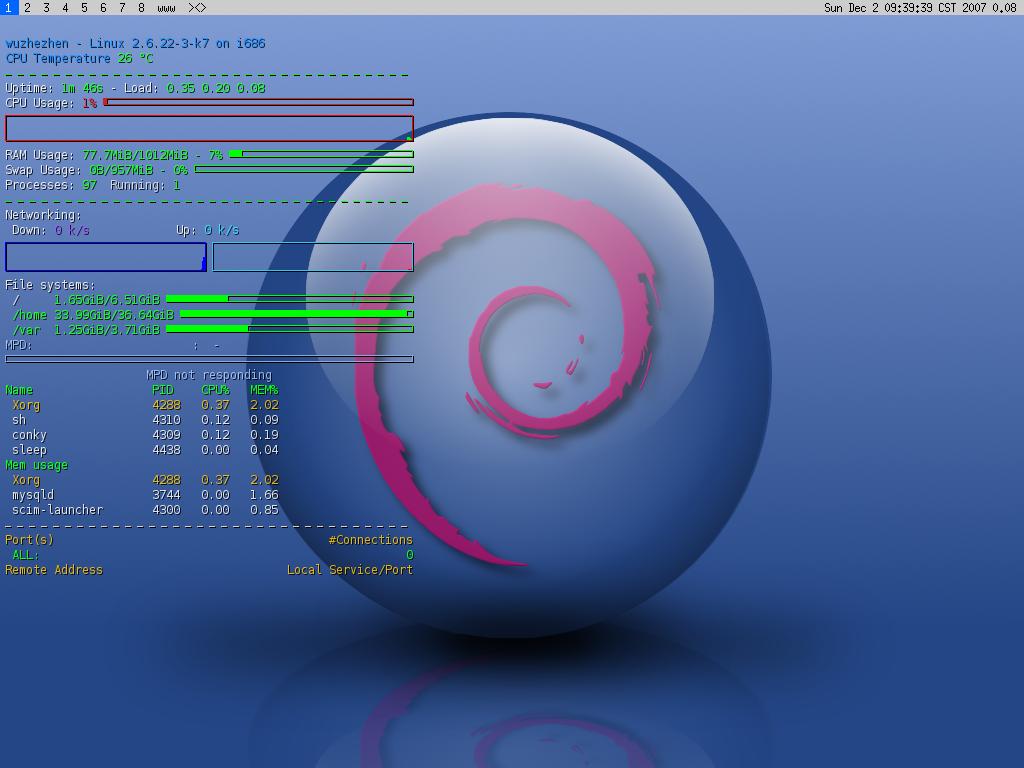The width and height of the screenshot is (1024, 768).
Task: Click PID '3744' in the mysqld row
Action: [167, 495]
